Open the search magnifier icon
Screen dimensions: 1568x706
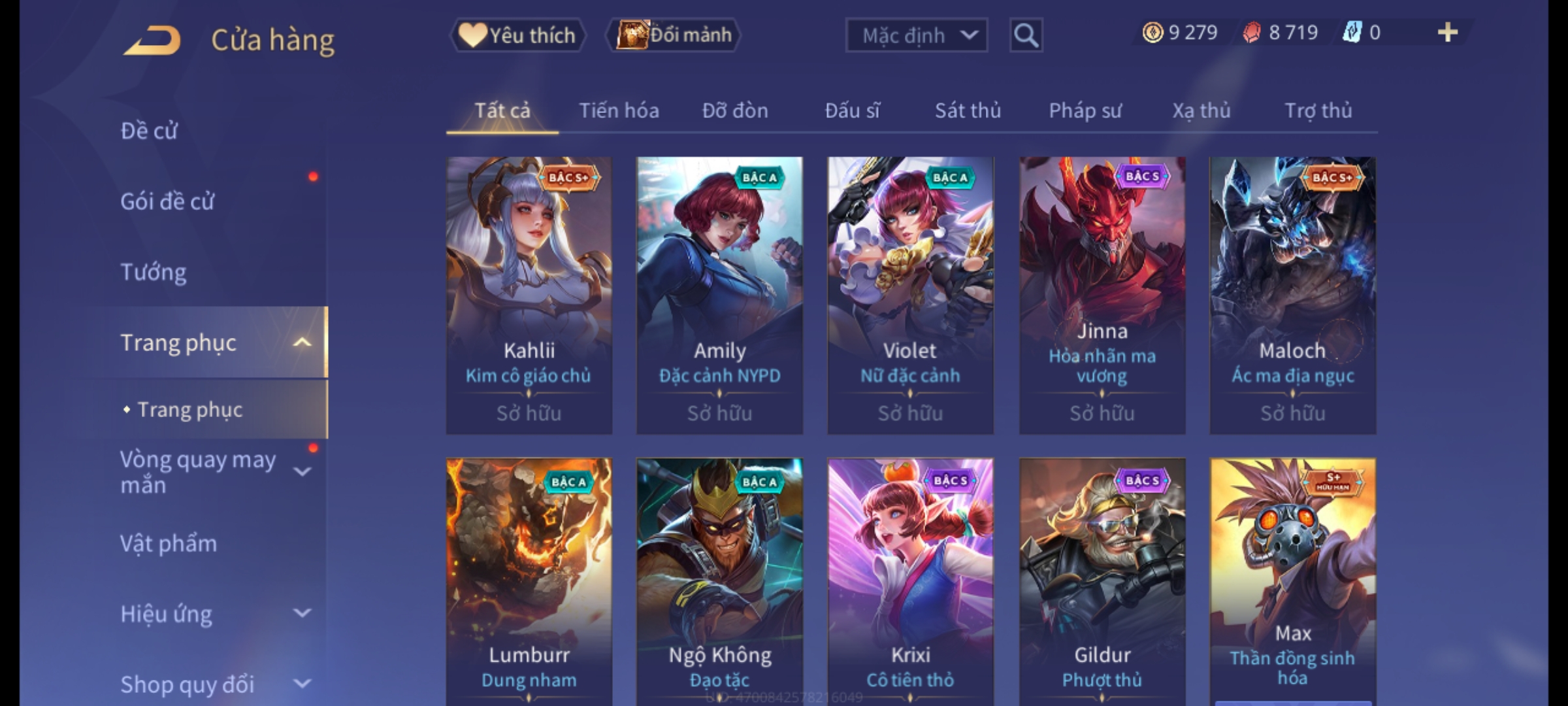(1026, 35)
